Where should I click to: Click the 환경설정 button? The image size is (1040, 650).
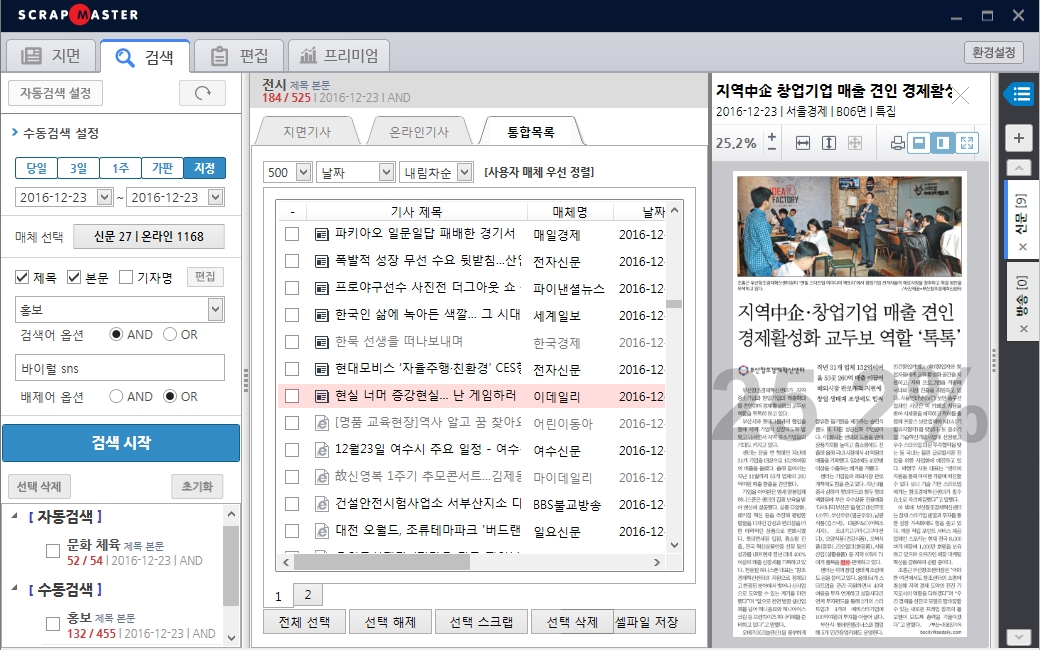coord(994,52)
